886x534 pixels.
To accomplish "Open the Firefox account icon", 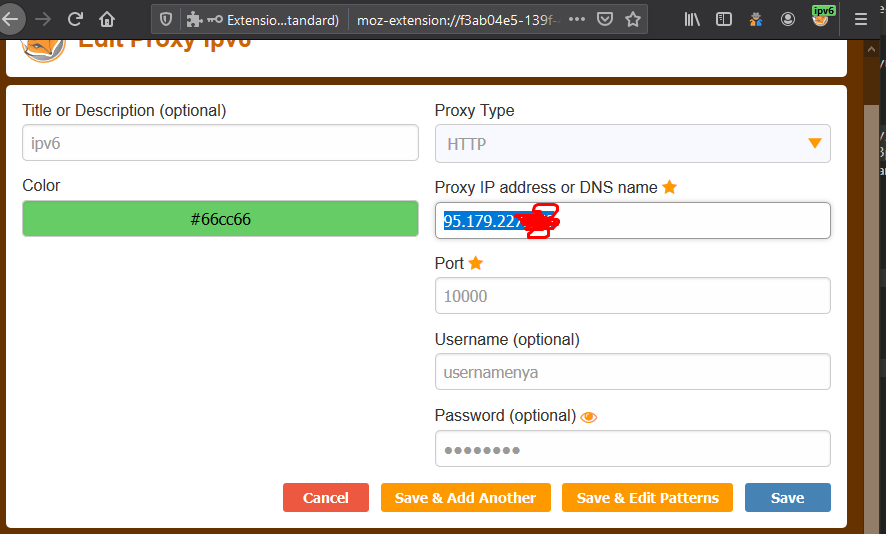I will [x=789, y=19].
